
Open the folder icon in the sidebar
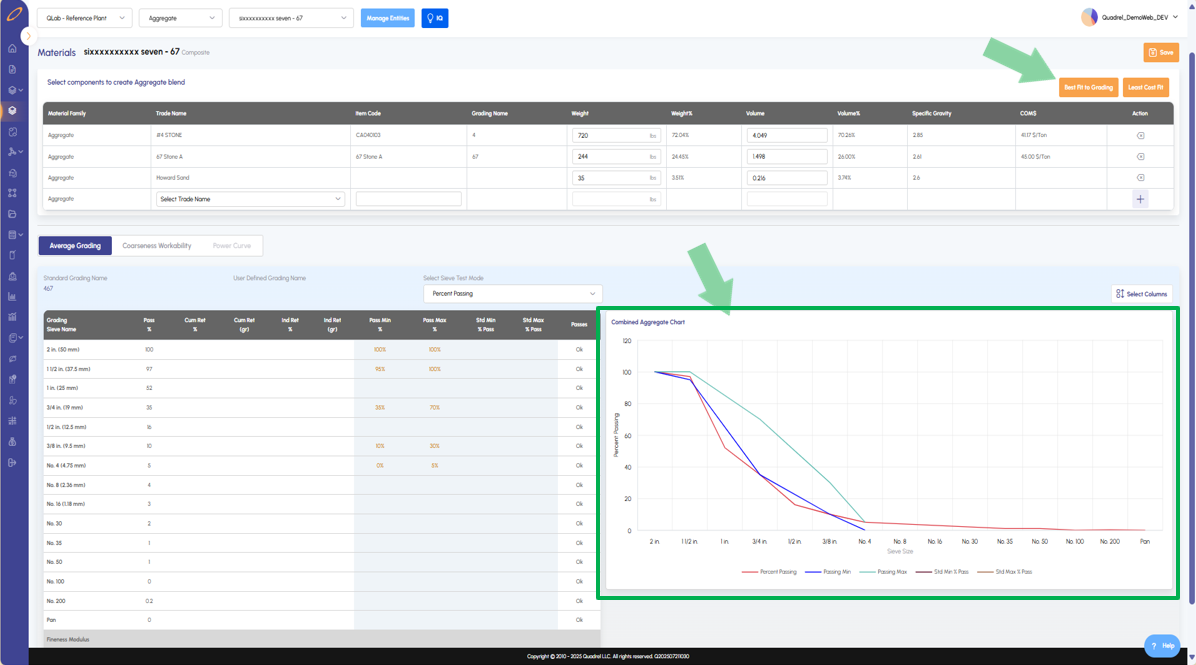[x=12, y=214]
